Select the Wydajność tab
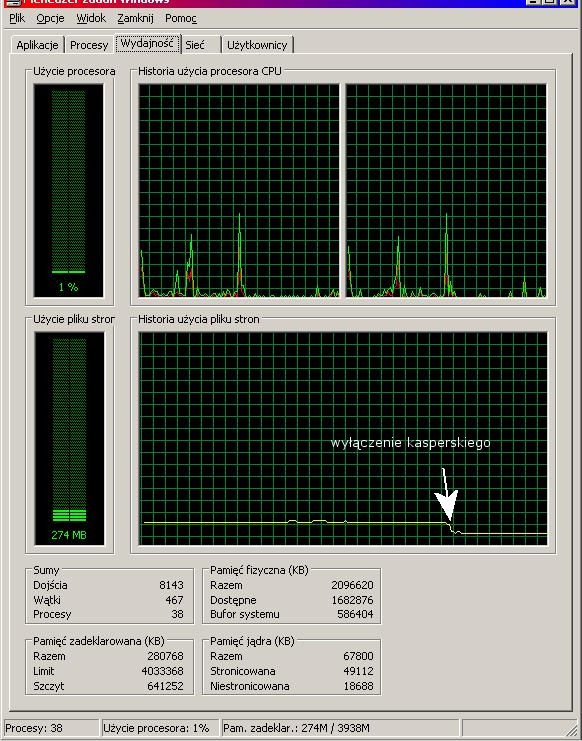 (x=147, y=43)
